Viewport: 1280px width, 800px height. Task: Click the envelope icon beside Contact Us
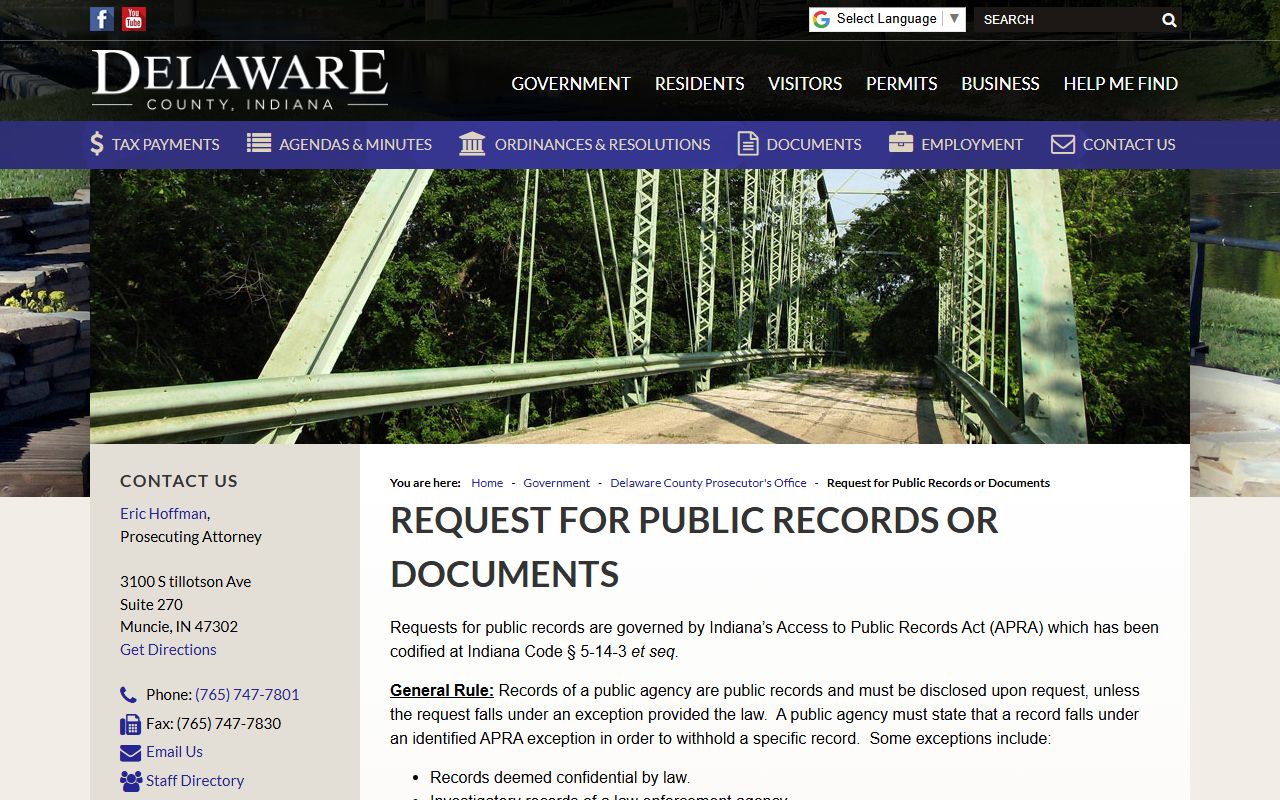tap(1063, 144)
